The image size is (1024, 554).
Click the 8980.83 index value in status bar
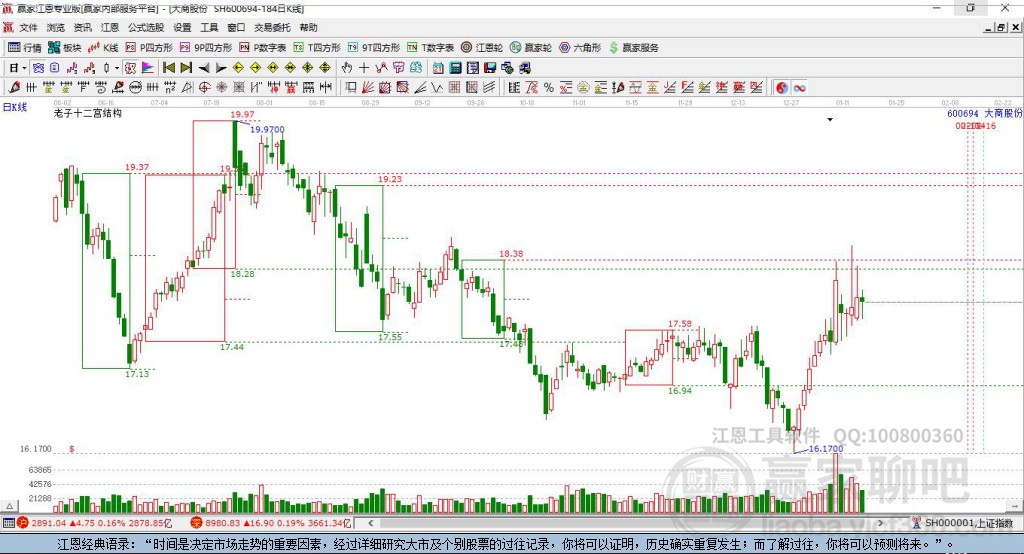coord(223,523)
